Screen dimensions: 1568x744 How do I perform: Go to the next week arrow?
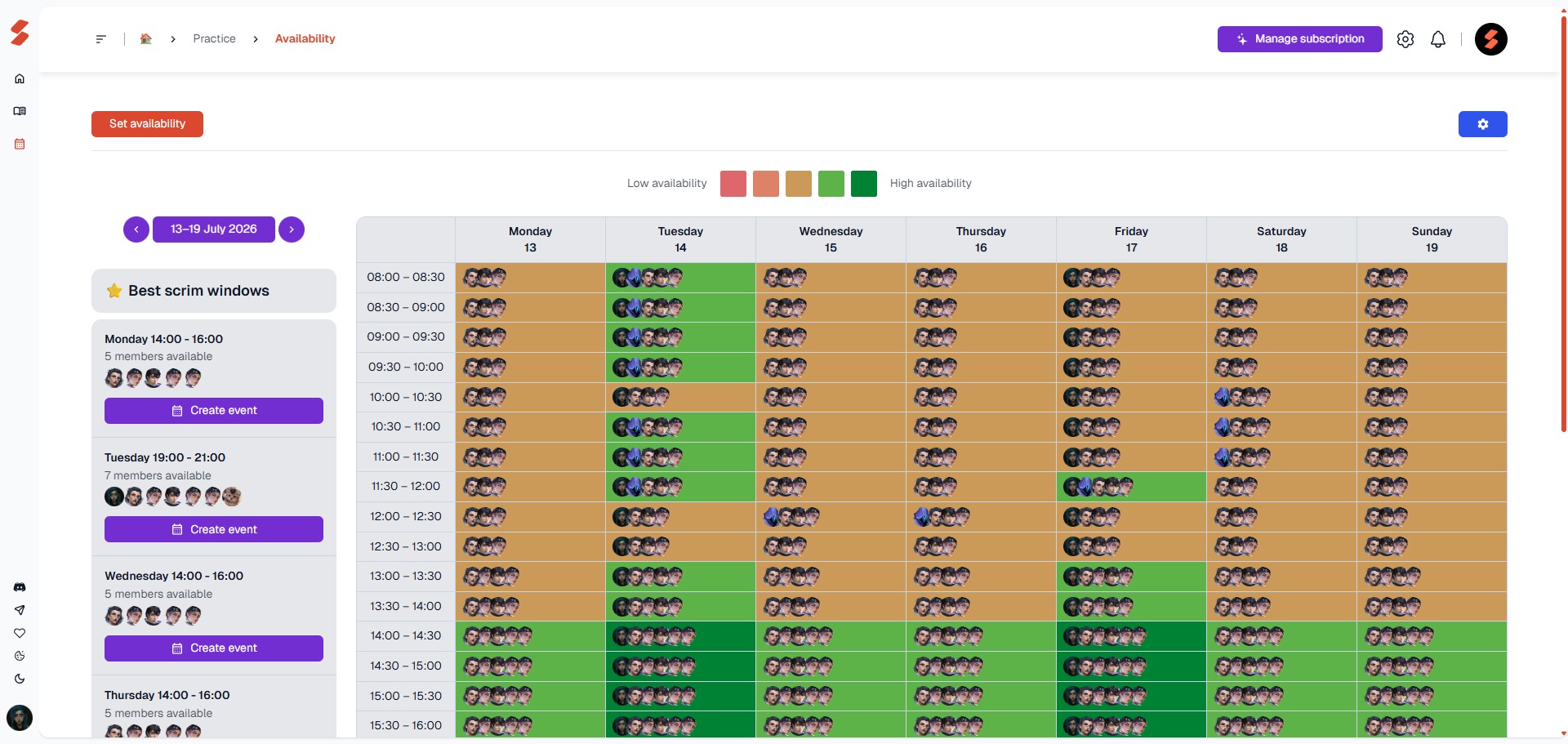coord(292,229)
